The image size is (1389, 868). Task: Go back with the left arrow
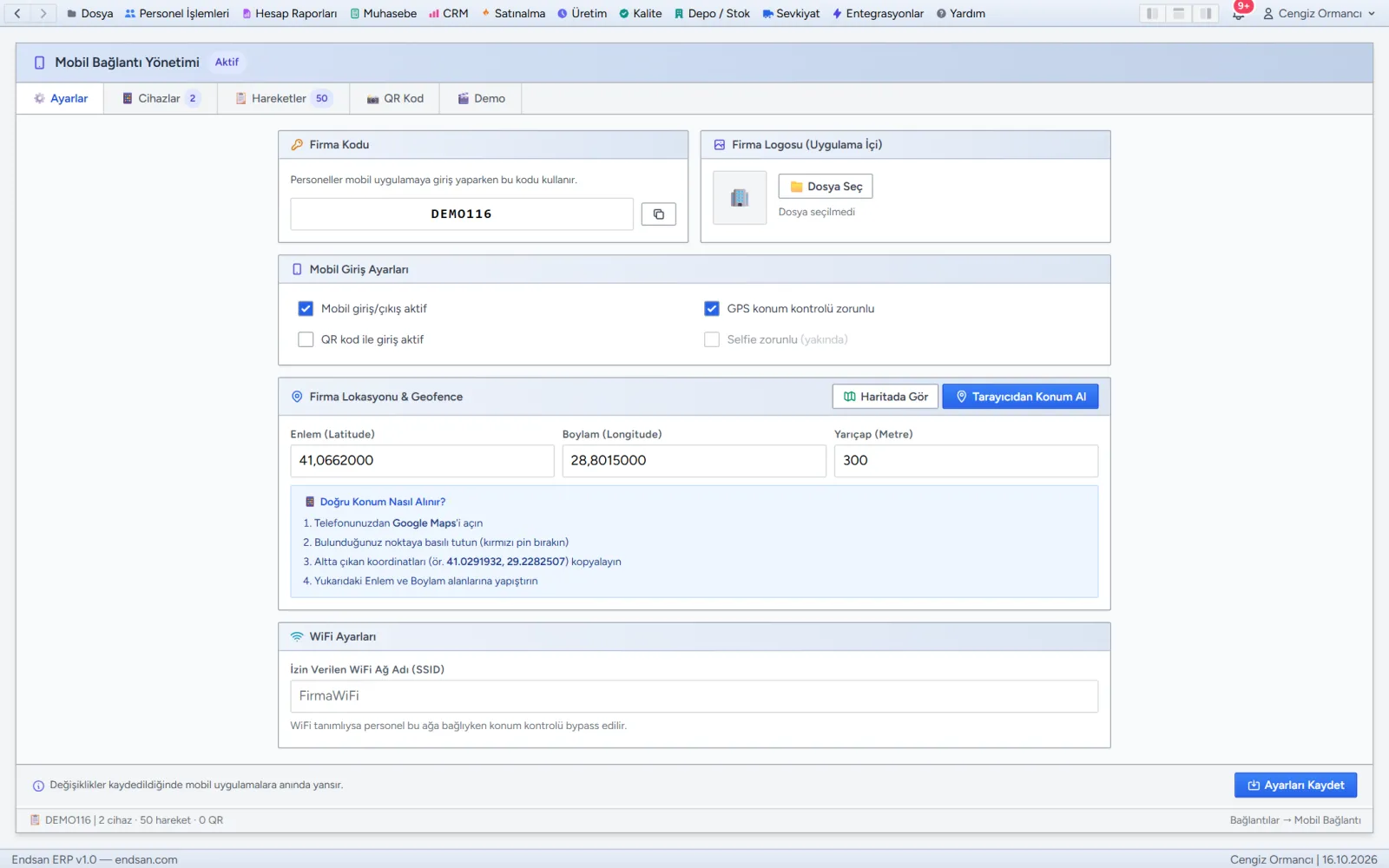point(17,13)
